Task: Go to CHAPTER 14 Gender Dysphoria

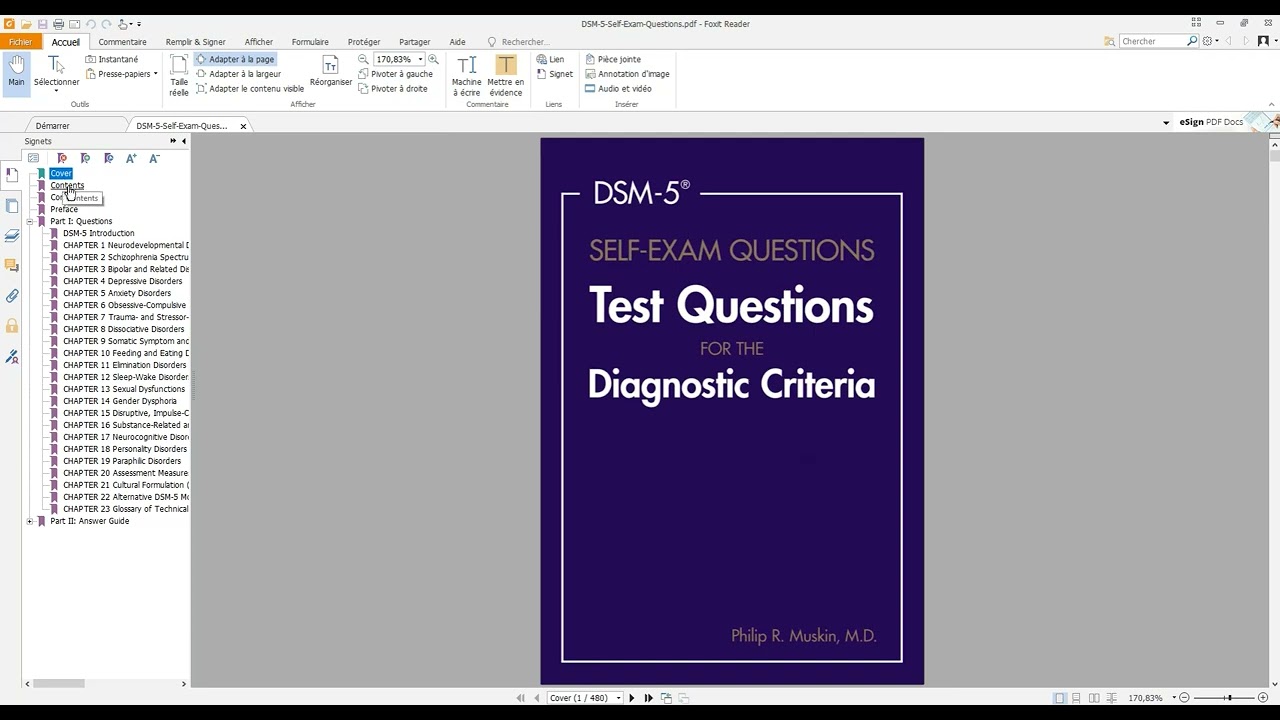Action: pyautogui.click(x=120, y=401)
